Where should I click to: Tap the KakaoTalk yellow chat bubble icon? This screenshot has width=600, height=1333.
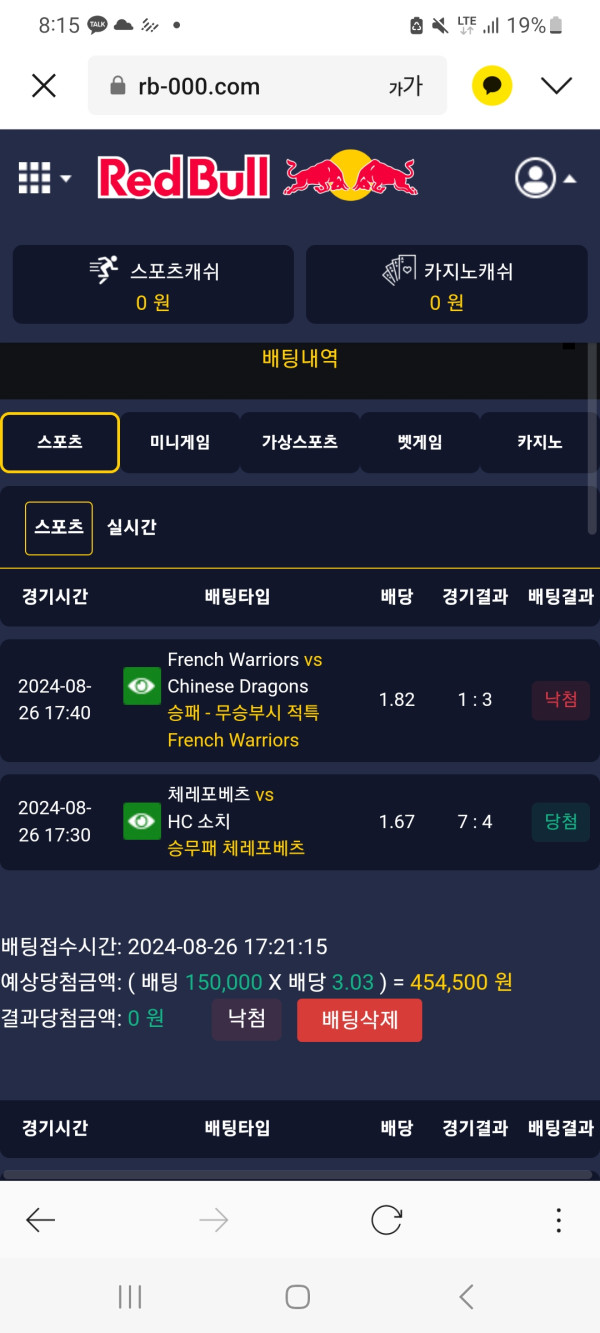click(x=492, y=86)
